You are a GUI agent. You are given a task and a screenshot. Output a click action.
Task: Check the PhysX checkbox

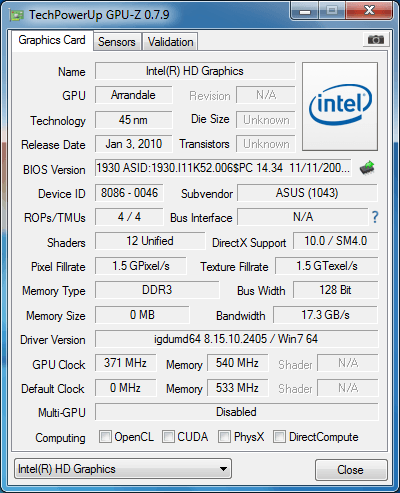(224, 437)
